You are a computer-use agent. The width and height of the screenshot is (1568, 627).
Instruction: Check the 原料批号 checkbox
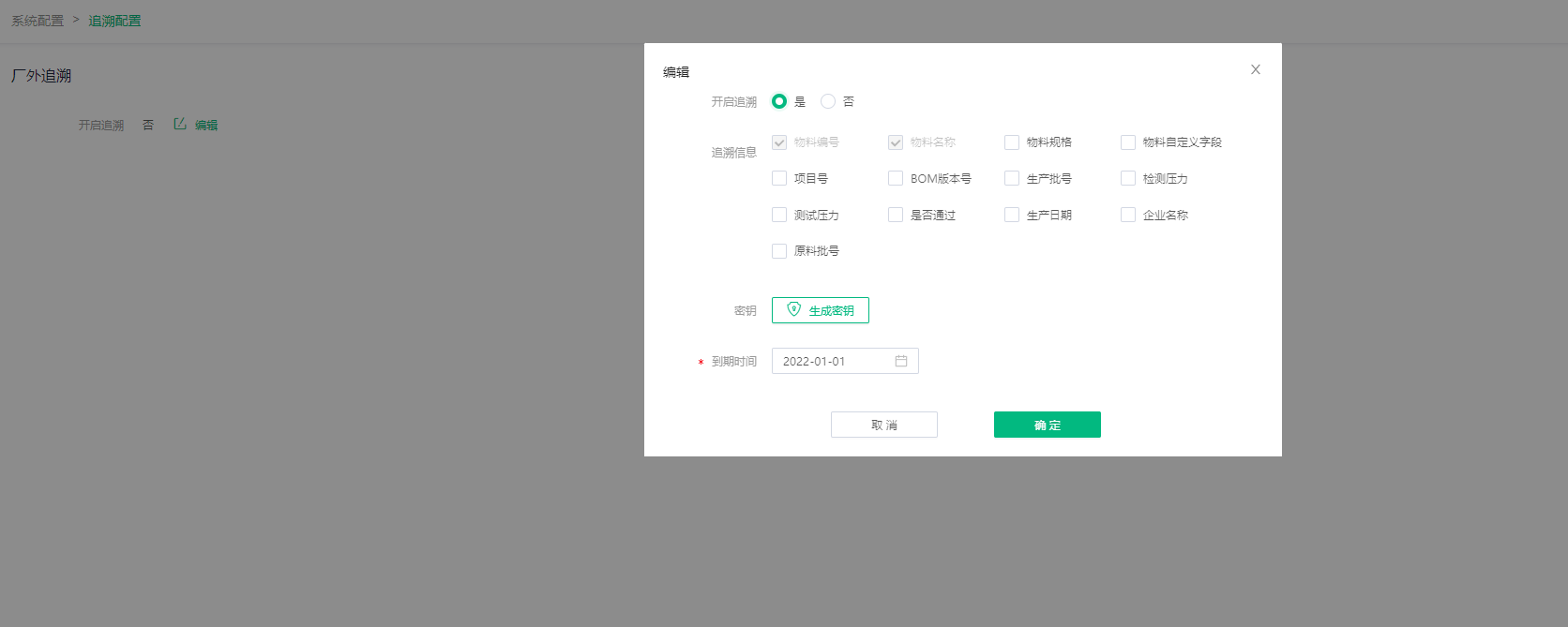779,251
